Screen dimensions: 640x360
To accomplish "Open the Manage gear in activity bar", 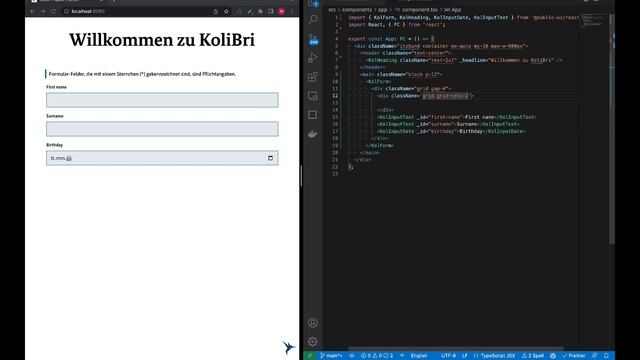I will (x=313, y=342).
